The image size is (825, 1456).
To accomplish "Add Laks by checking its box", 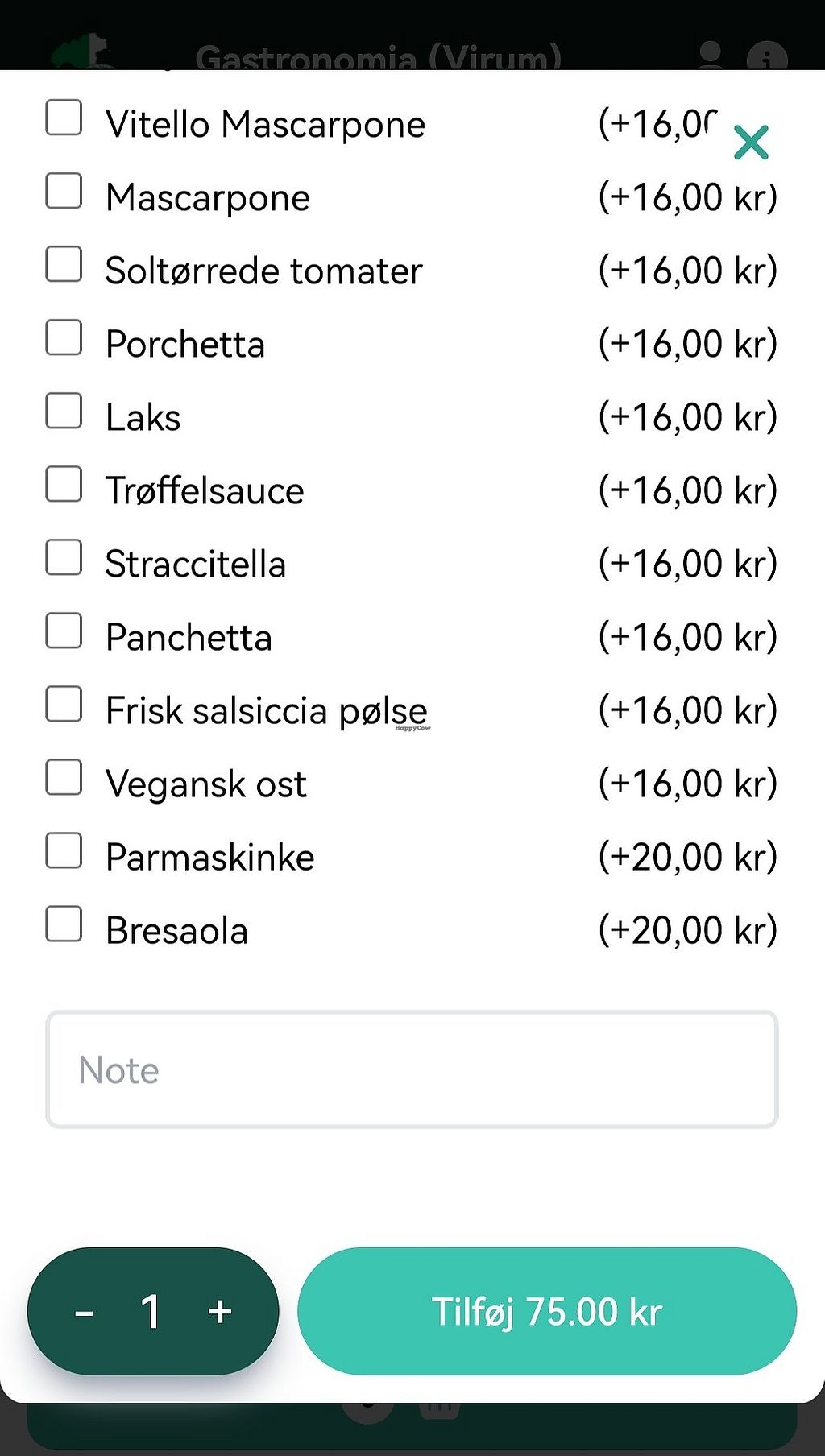I will coord(64,411).
